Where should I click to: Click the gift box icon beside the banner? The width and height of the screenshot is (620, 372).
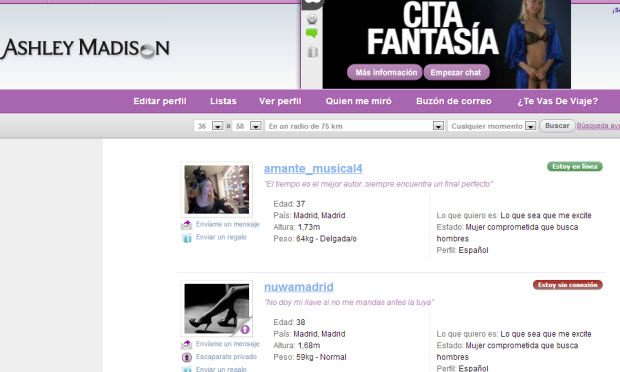point(312,51)
